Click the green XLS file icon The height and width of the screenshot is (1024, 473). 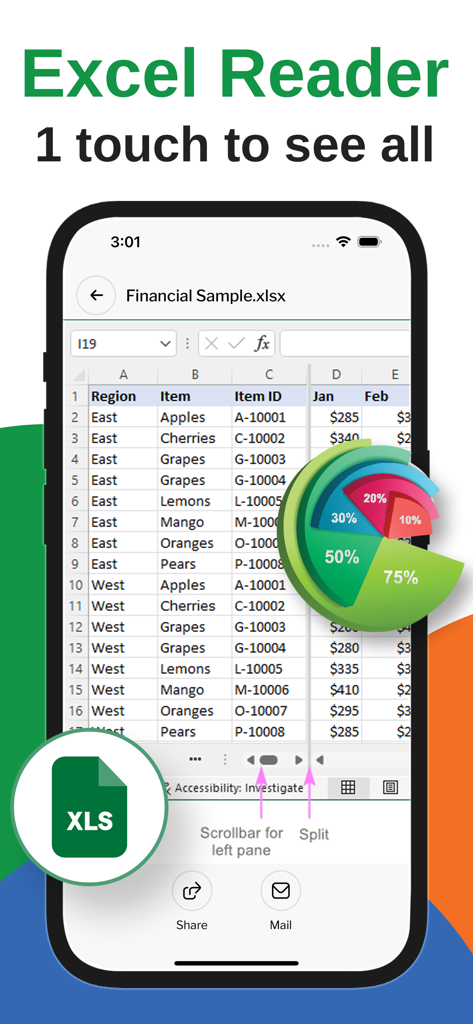[x=90, y=807]
